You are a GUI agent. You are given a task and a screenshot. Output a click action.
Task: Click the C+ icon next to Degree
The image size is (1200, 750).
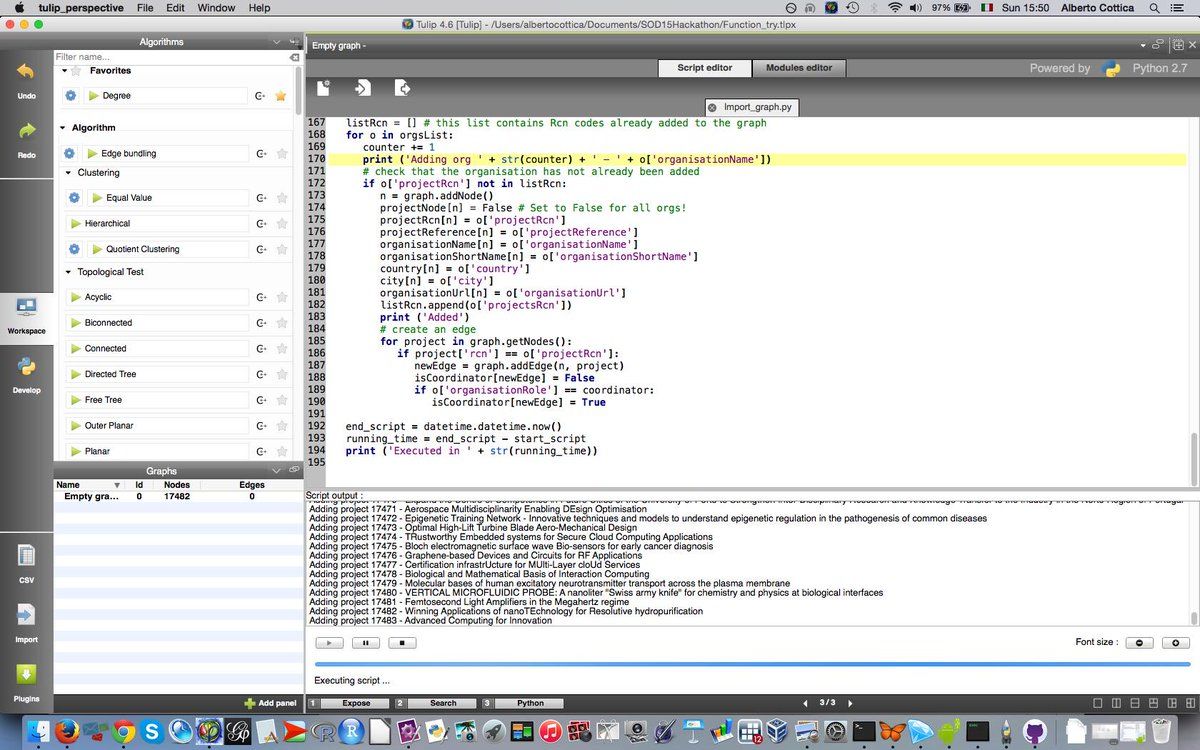(x=261, y=96)
